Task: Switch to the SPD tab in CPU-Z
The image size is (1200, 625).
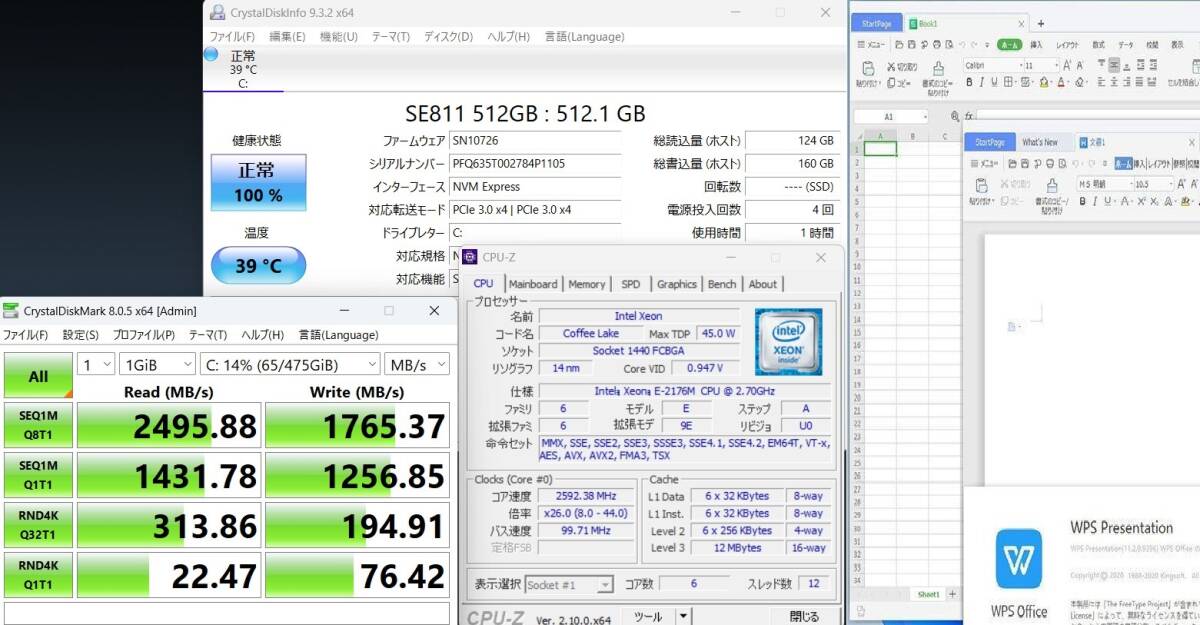Action: (x=630, y=284)
